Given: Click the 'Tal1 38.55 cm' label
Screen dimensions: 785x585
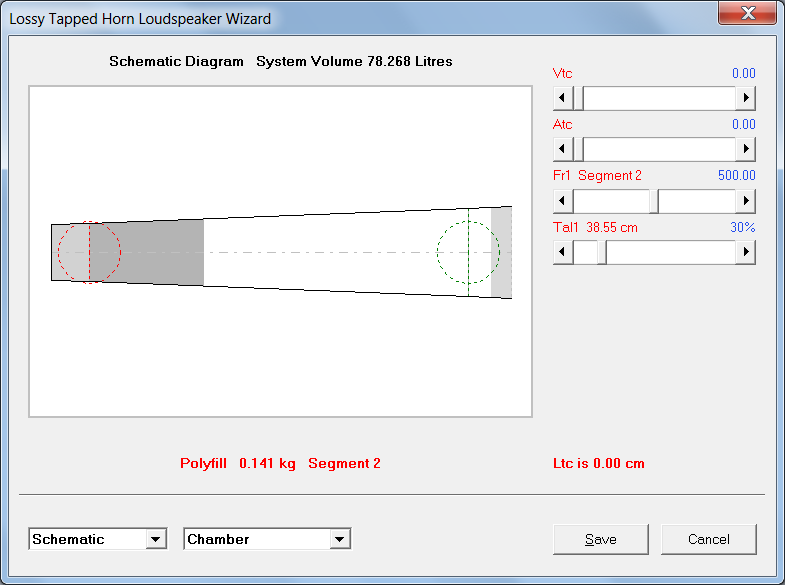Looking at the screenshot, I should click(595, 228).
